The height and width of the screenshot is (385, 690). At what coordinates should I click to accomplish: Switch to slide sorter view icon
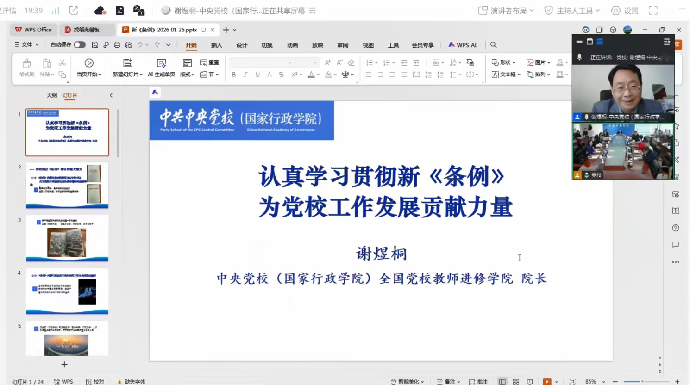(x=516, y=381)
